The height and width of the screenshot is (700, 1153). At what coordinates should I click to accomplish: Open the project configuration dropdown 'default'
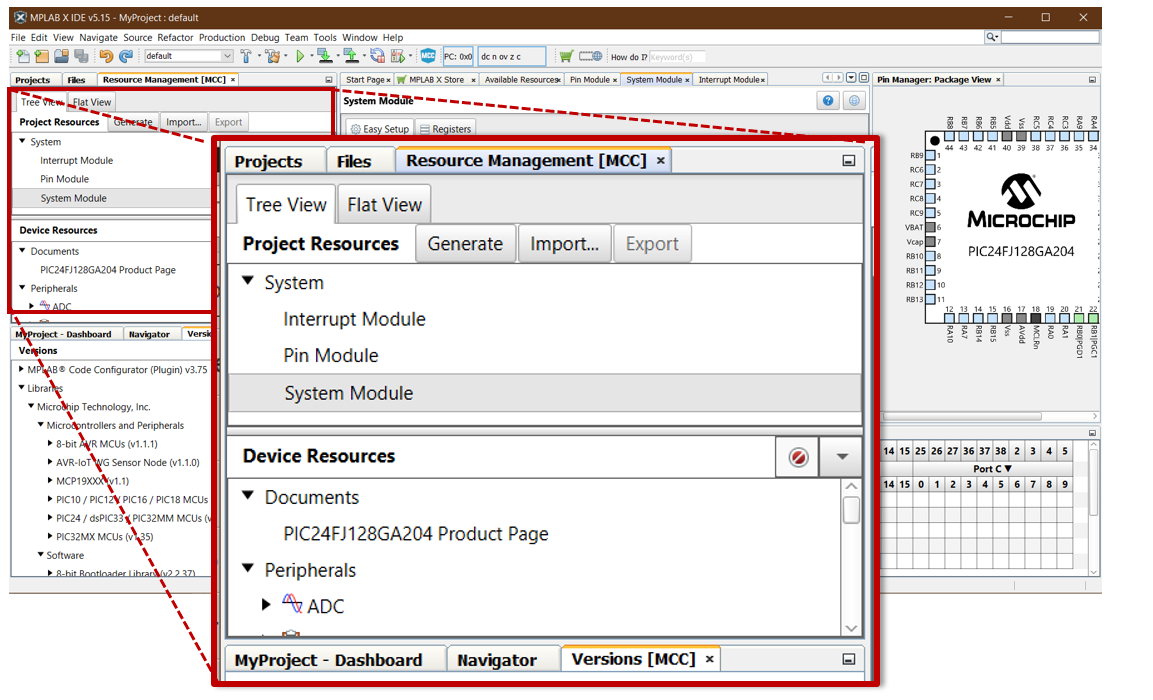pos(188,57)
